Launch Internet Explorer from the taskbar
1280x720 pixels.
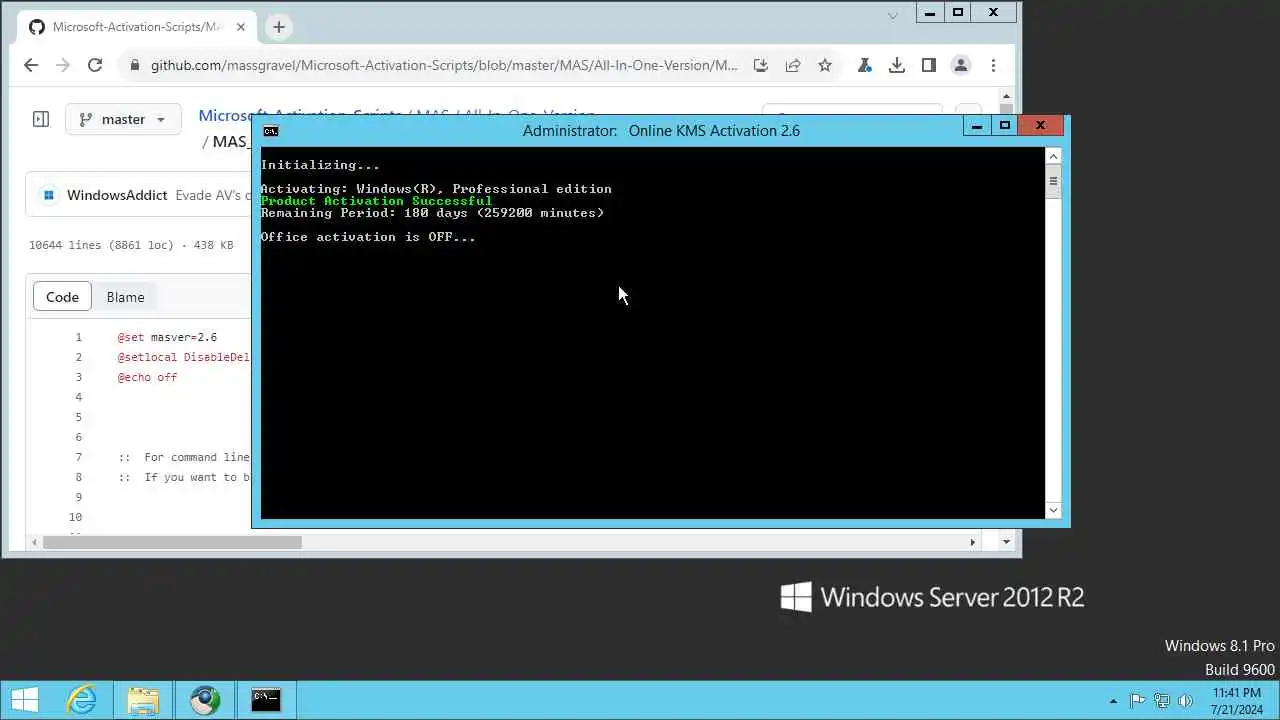[81, 700]
